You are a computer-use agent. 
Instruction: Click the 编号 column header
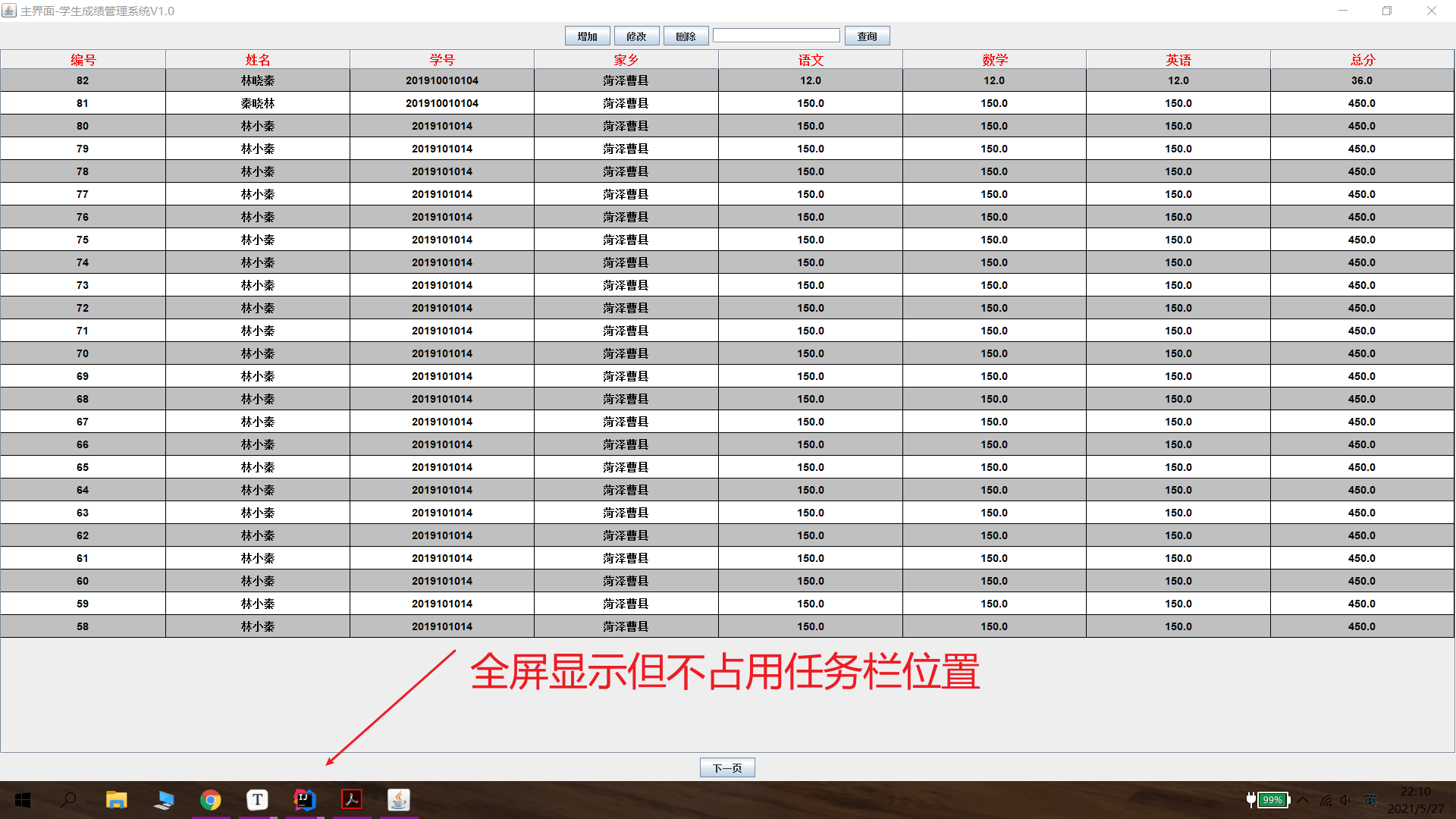(83, 60)
